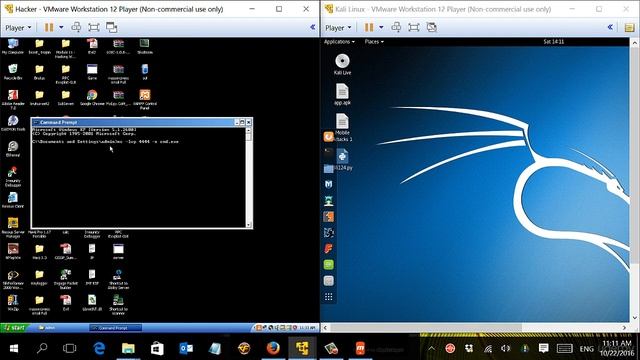Viewport: 640px width, 360px height.
Task: Open File Explorer from Windows taskbar
Action: (128, 348)
